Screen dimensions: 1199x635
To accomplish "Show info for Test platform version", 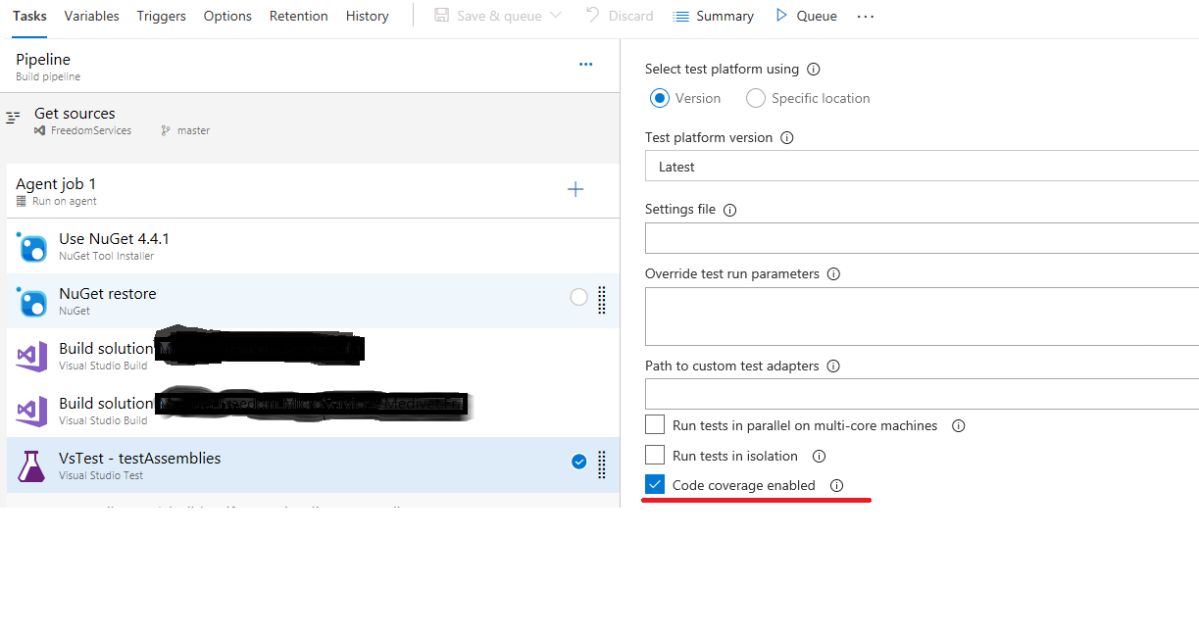I will pos(787,138).
